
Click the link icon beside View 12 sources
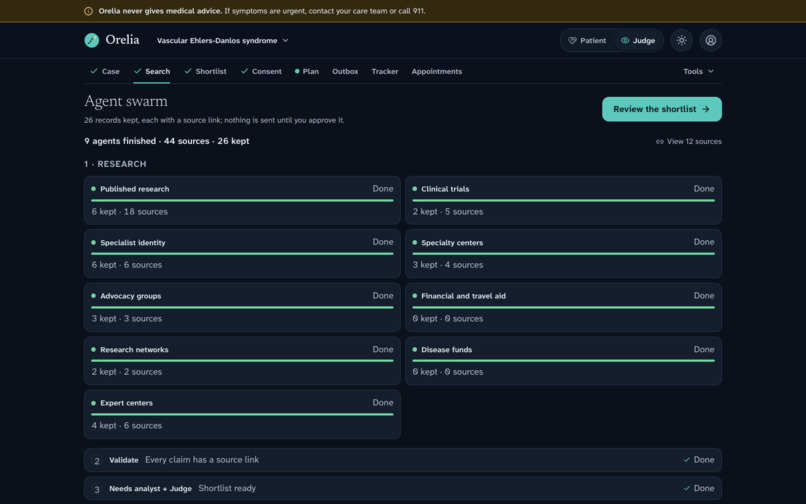[x=660, y=141]
